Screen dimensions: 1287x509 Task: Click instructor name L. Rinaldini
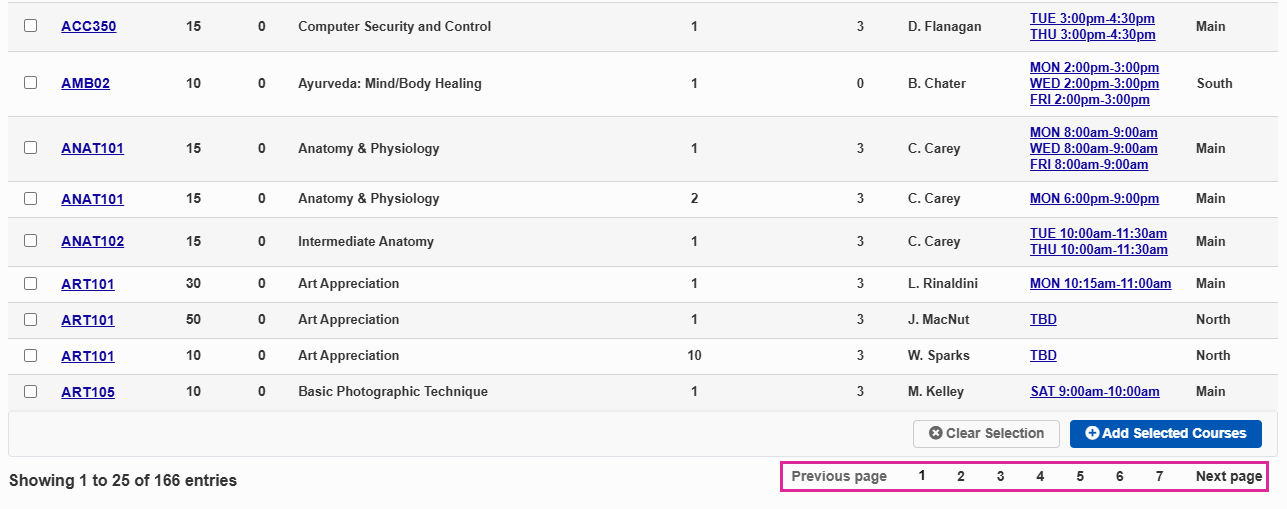click(943, 284)
